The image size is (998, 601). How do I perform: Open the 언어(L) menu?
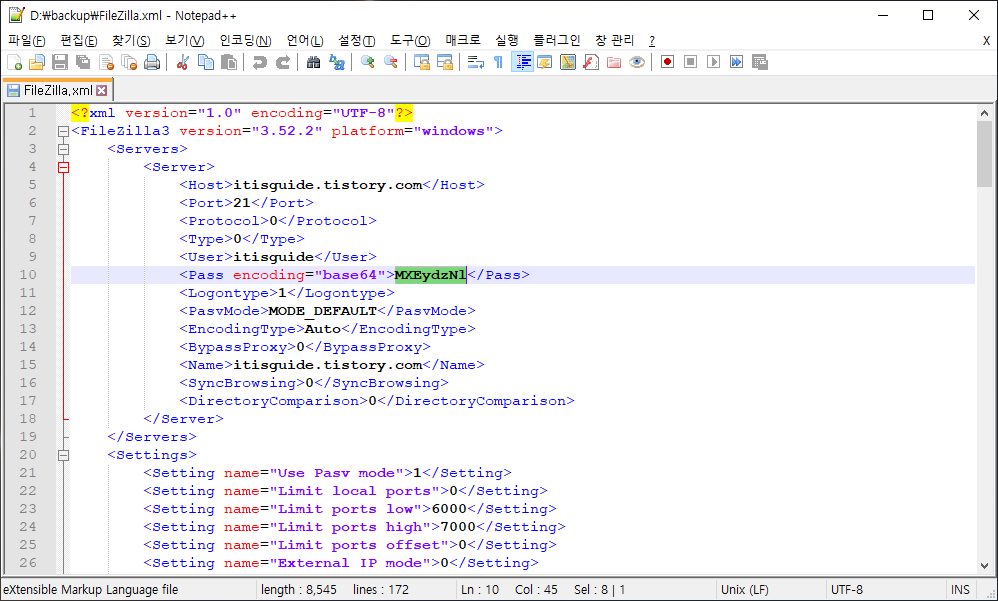(305, 41)
